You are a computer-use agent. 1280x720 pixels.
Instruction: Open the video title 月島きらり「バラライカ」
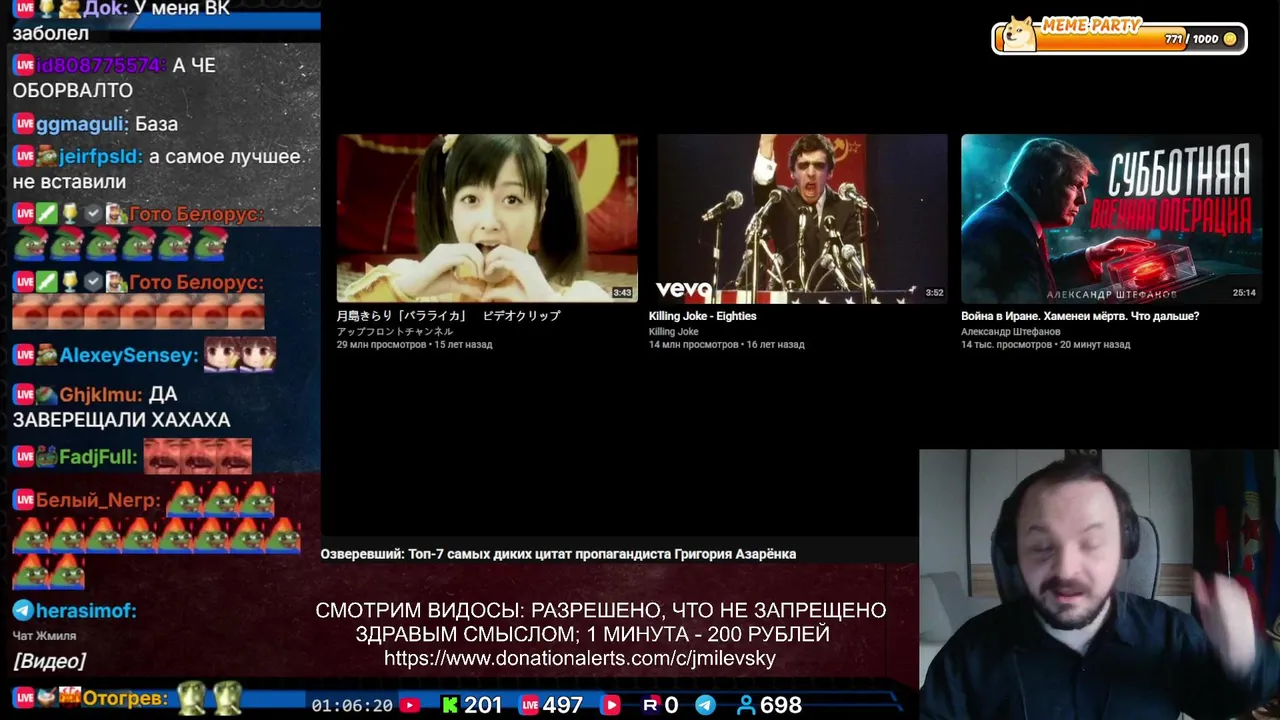(x=448, y=316)
